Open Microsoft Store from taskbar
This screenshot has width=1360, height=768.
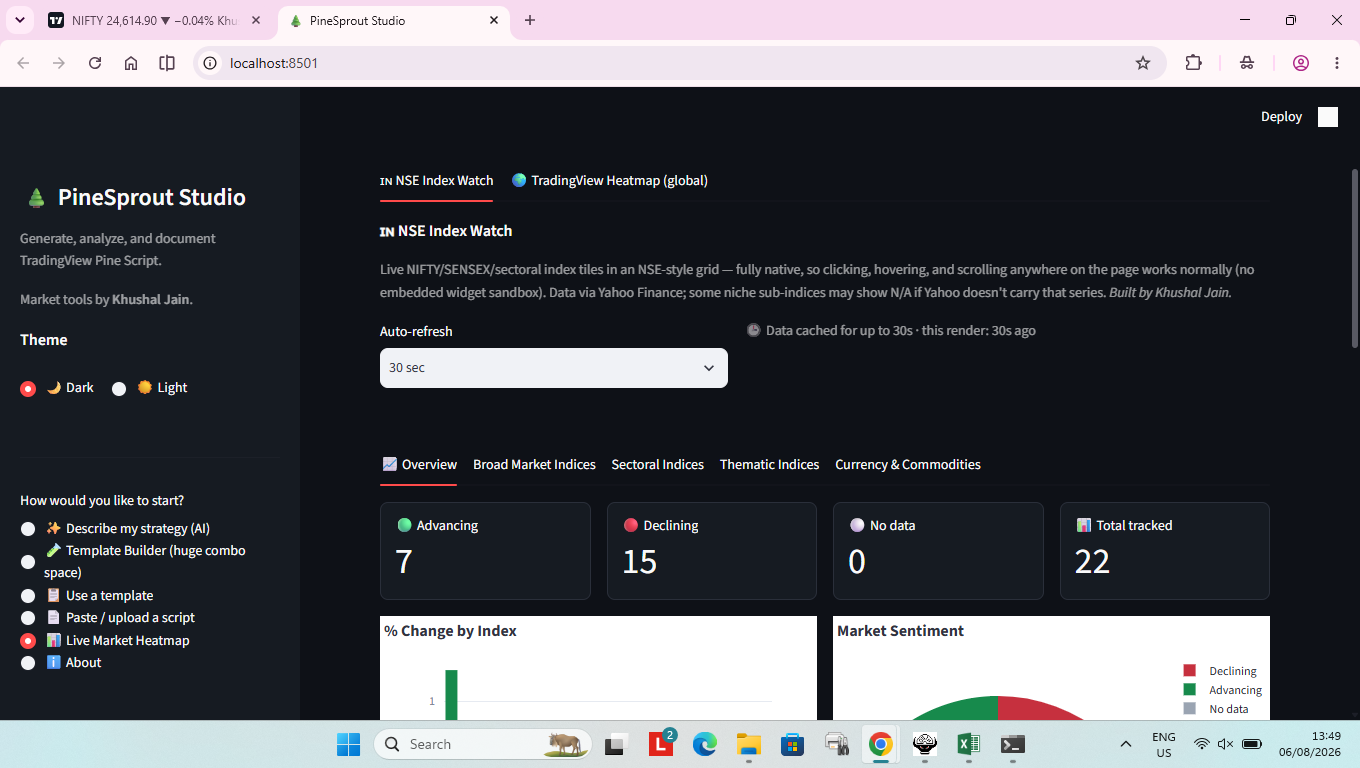(793, 744)
